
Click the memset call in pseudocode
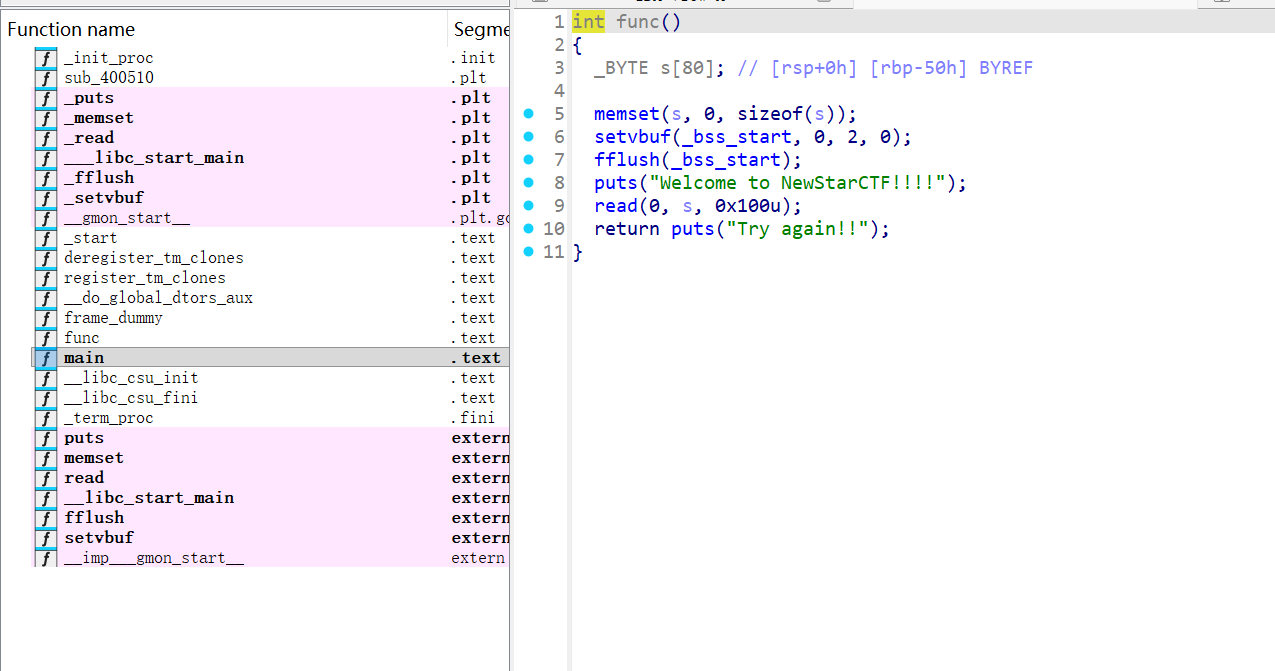[x=626, y=114]
